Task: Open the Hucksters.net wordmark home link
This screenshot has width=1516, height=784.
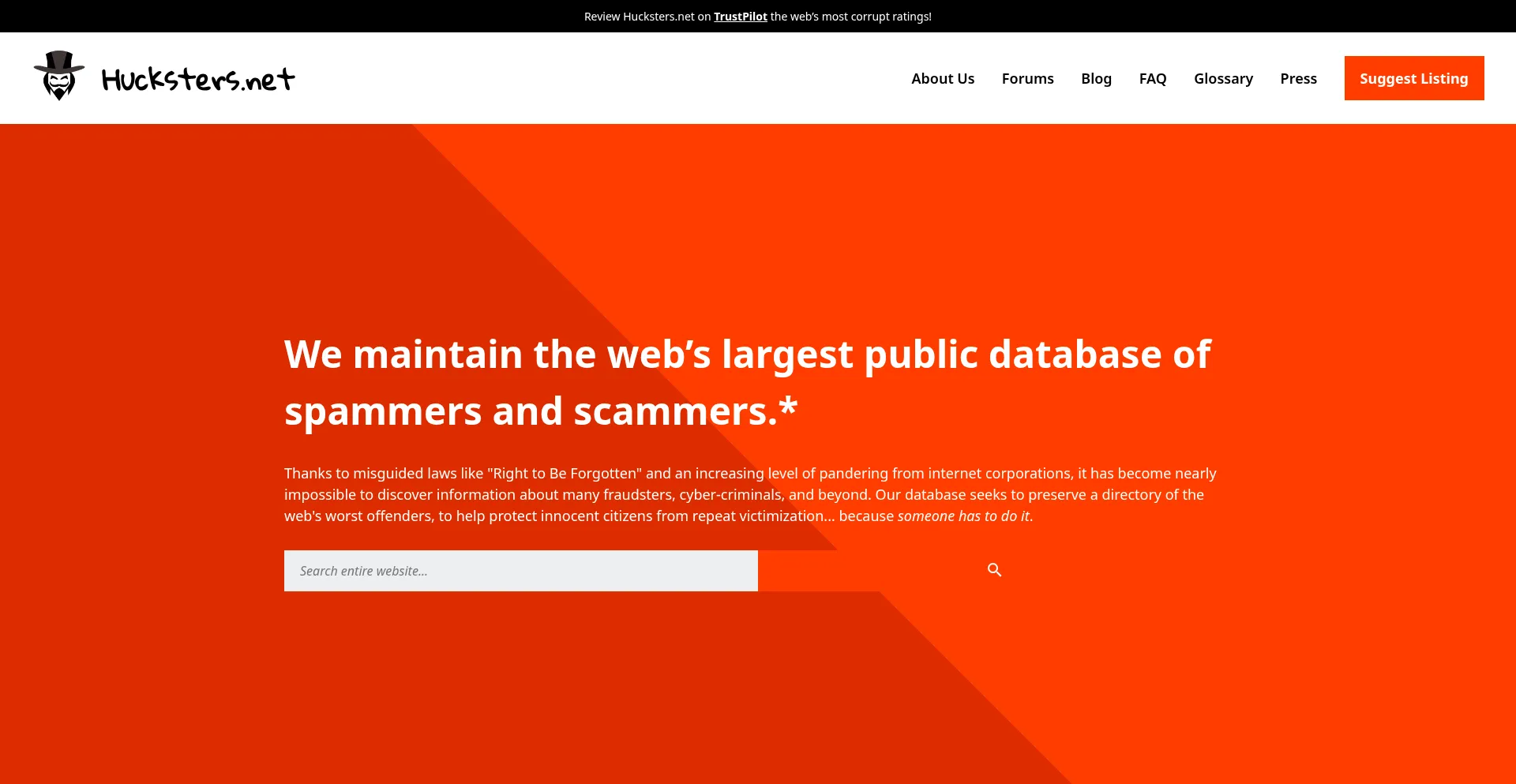Action: click(x=198, y=79)
